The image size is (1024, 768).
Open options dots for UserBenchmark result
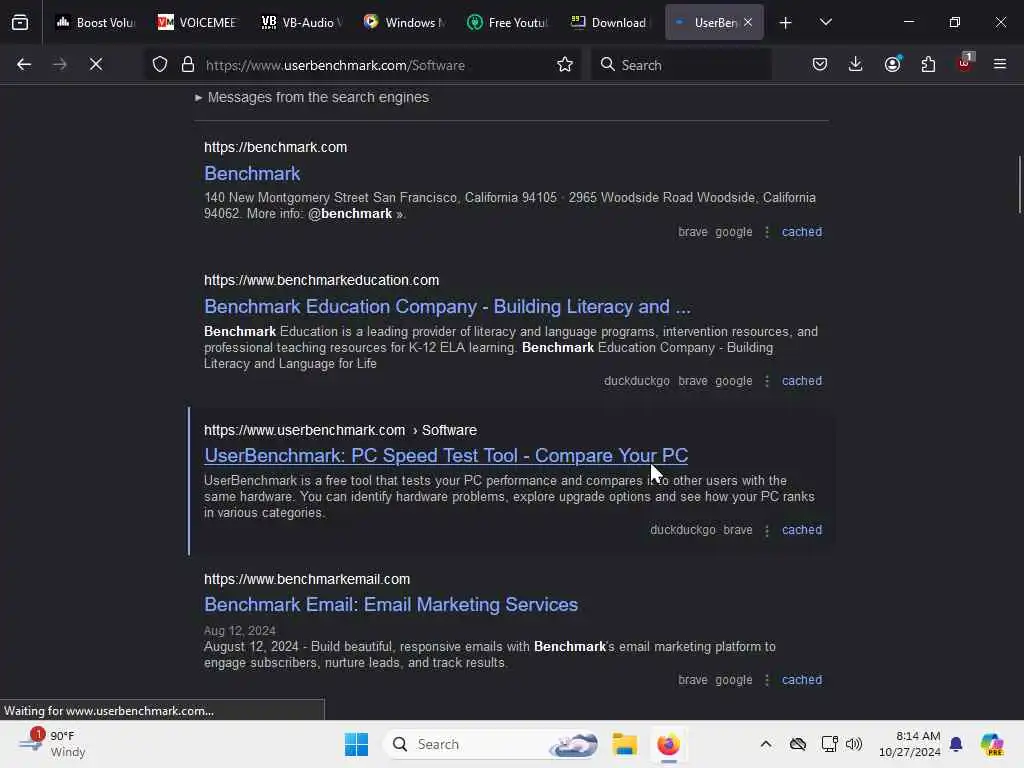[767, 530]
